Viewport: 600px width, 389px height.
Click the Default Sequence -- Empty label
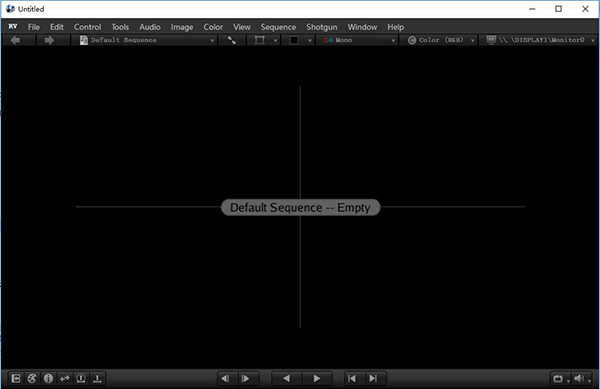301,207
